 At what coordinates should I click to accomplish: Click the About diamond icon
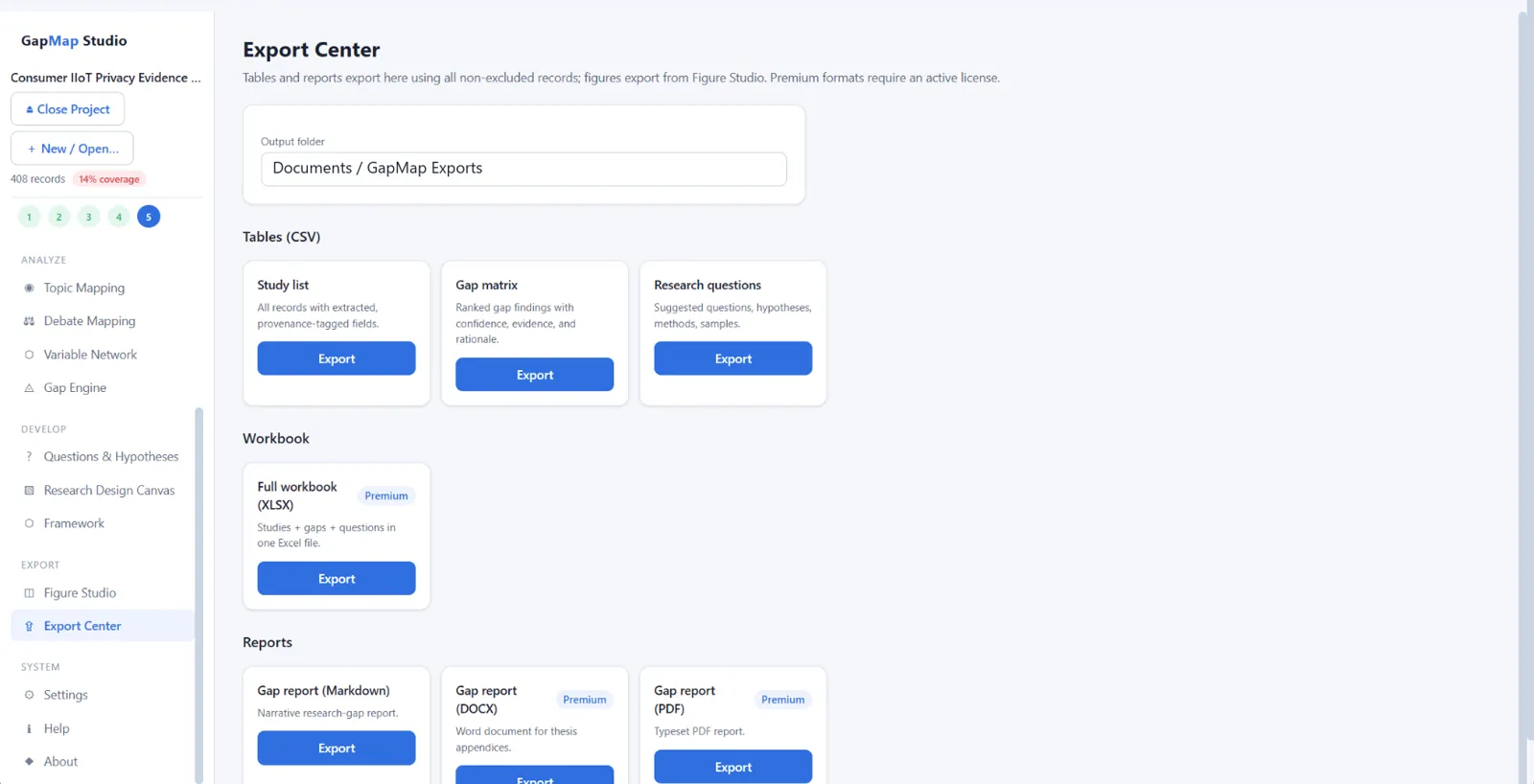coord(29,762)
